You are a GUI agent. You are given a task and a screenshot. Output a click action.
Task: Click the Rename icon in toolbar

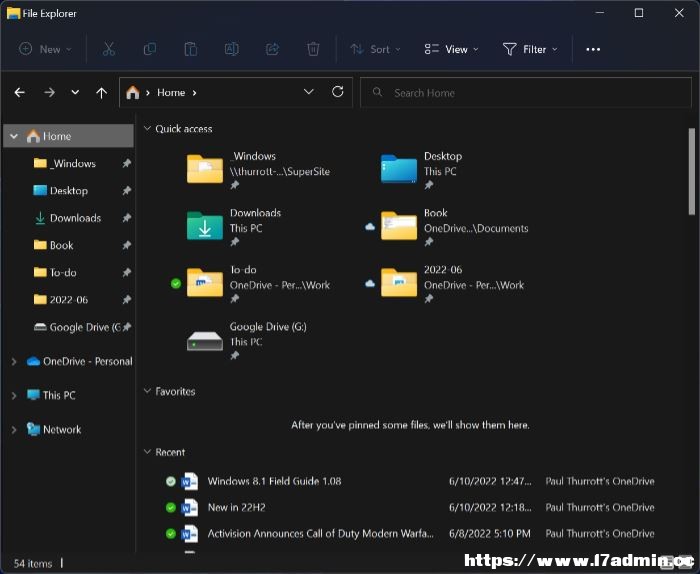point(231,49)
